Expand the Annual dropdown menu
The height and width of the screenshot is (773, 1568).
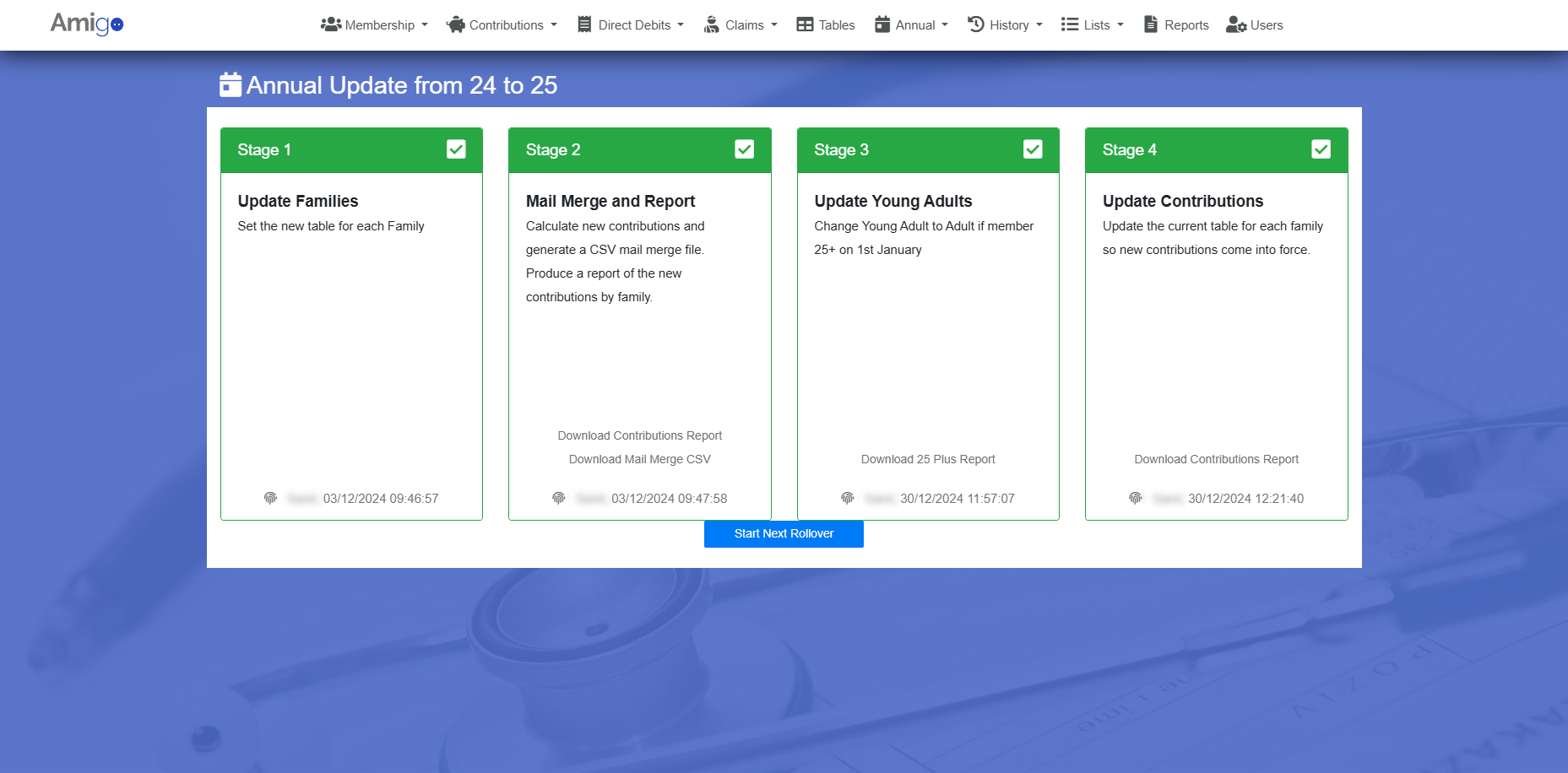coord(912,25)
